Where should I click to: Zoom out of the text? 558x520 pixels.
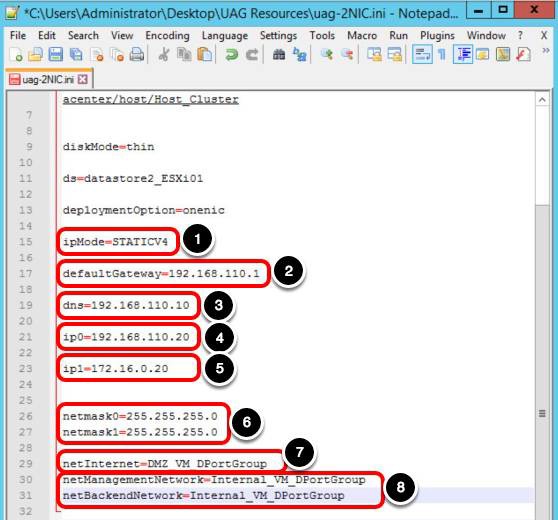coord(347,55)
